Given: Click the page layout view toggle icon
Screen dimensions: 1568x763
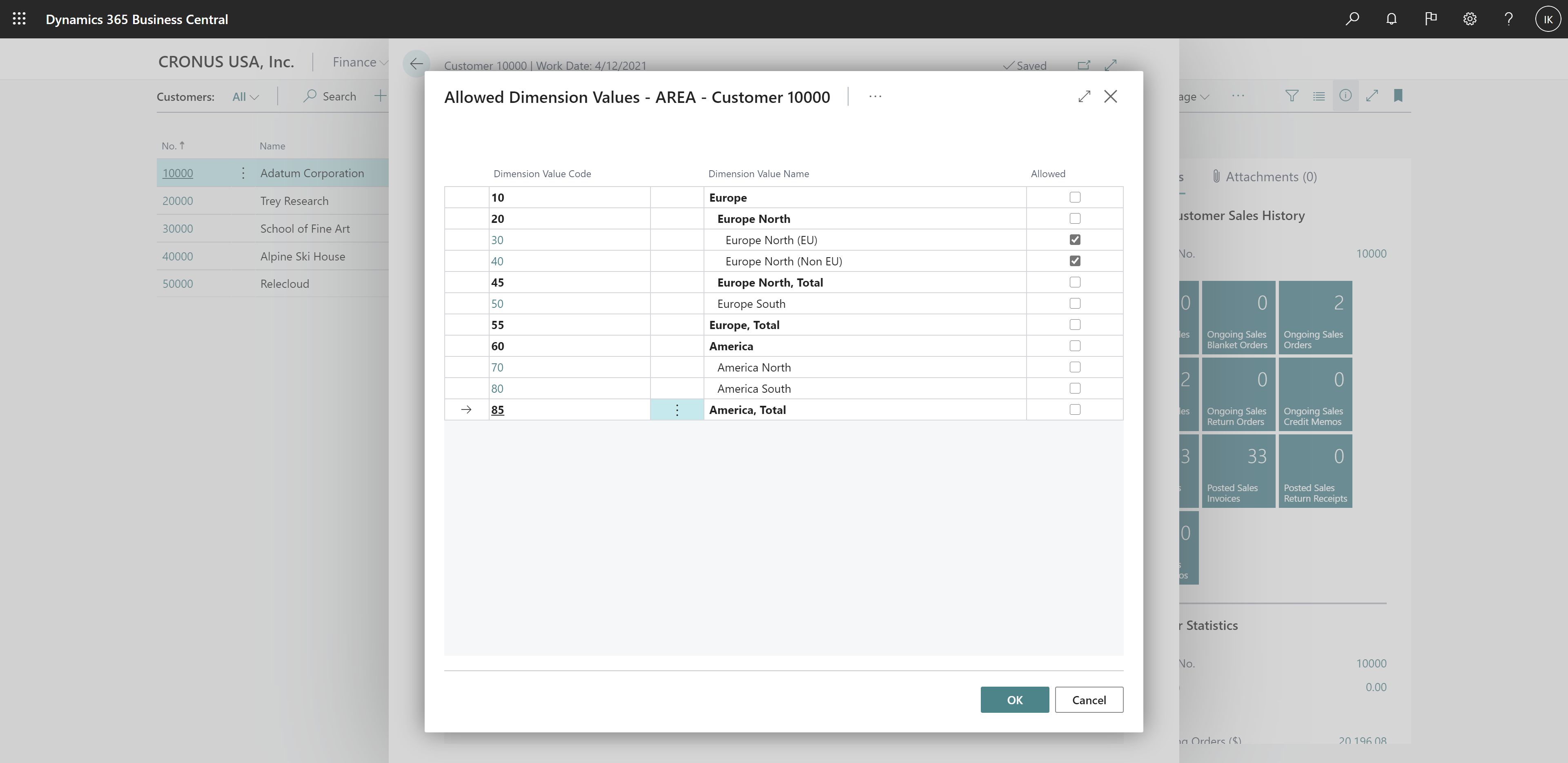Looking at the screenshot, I should coord(1319,95).
